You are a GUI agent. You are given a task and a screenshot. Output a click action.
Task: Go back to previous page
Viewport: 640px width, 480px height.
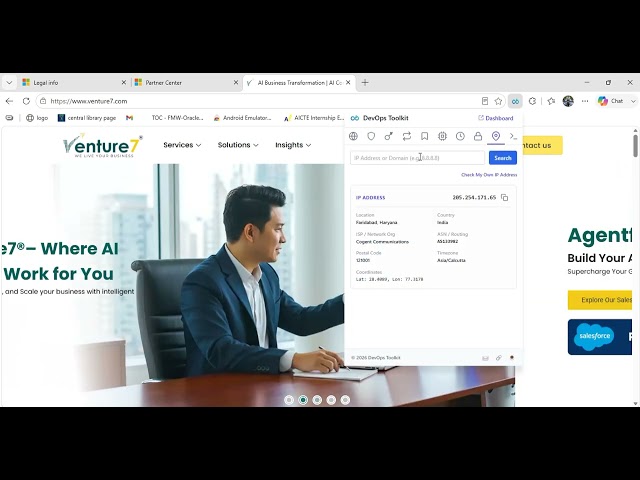coord(9,101)
